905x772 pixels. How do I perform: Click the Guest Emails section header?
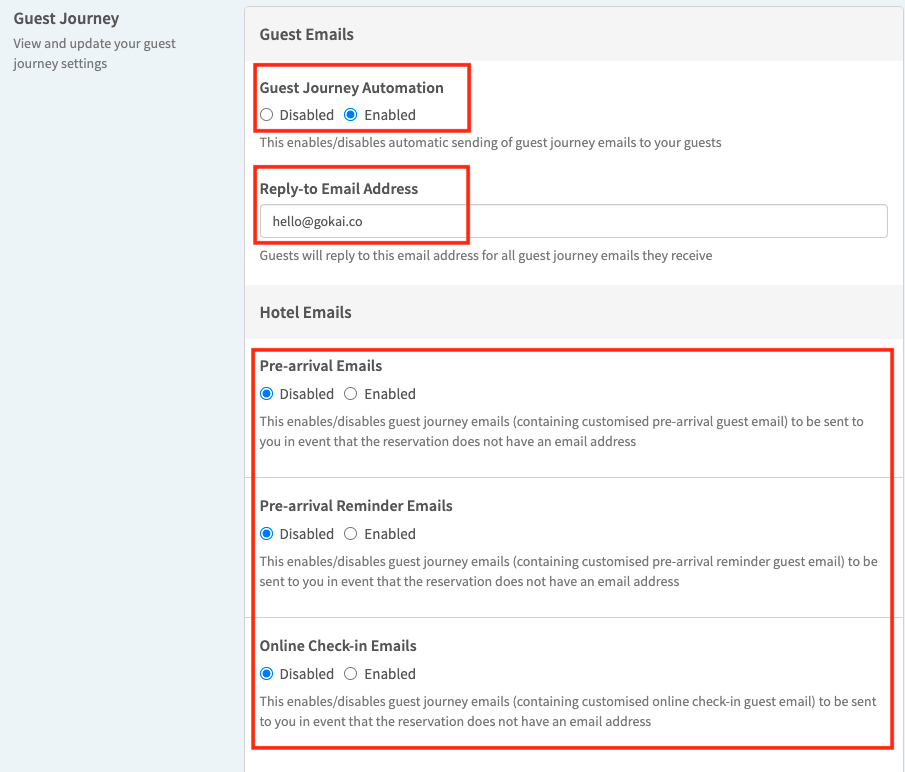(307, 34)
